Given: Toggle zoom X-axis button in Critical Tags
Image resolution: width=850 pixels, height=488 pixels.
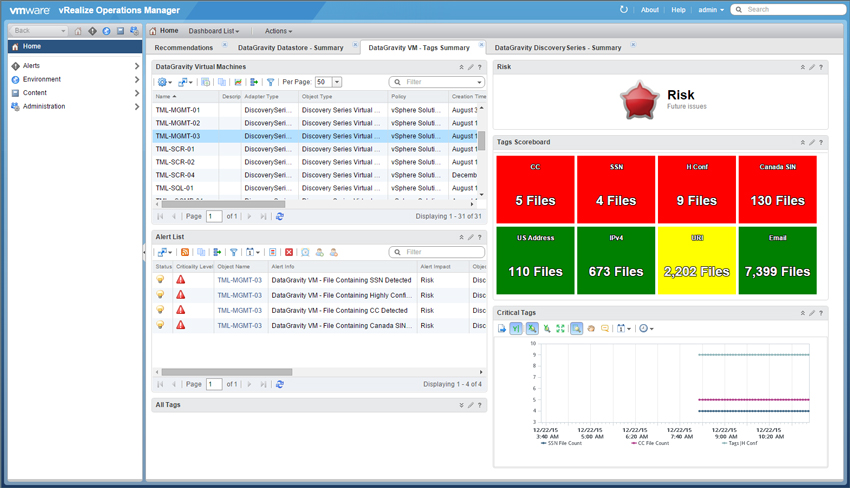Looking at the screenshot, I should click(x=532, y=329).
